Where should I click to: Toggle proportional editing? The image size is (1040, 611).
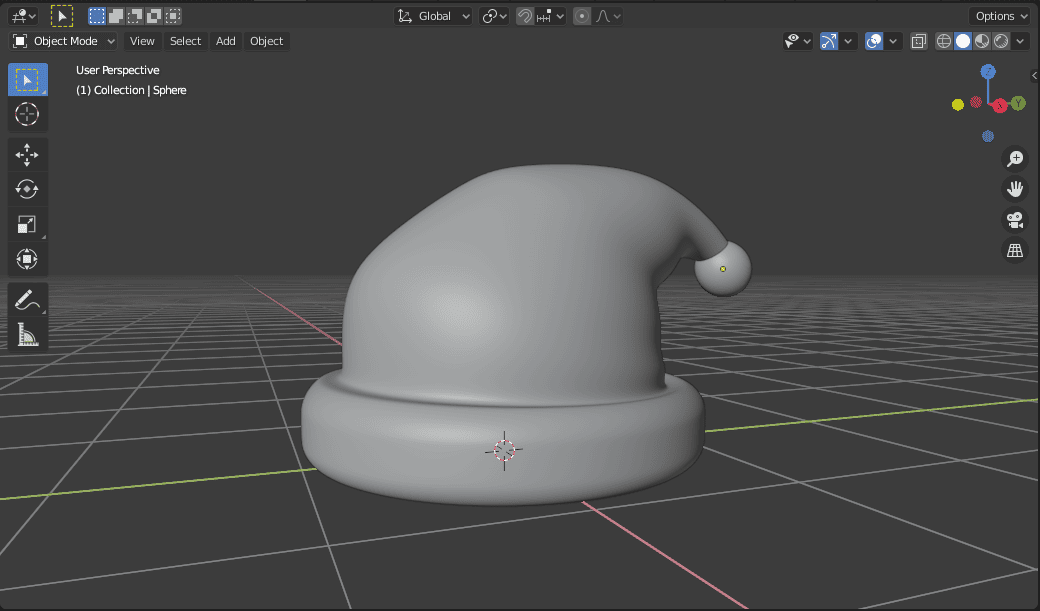tap(581, 15)
